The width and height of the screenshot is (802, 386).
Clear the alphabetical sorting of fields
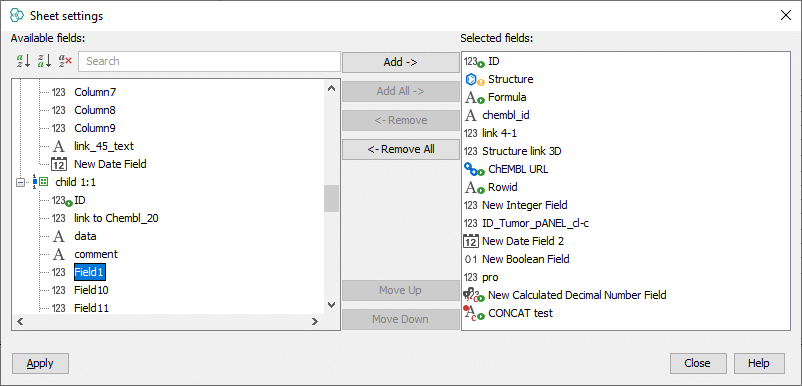[65, 61]
